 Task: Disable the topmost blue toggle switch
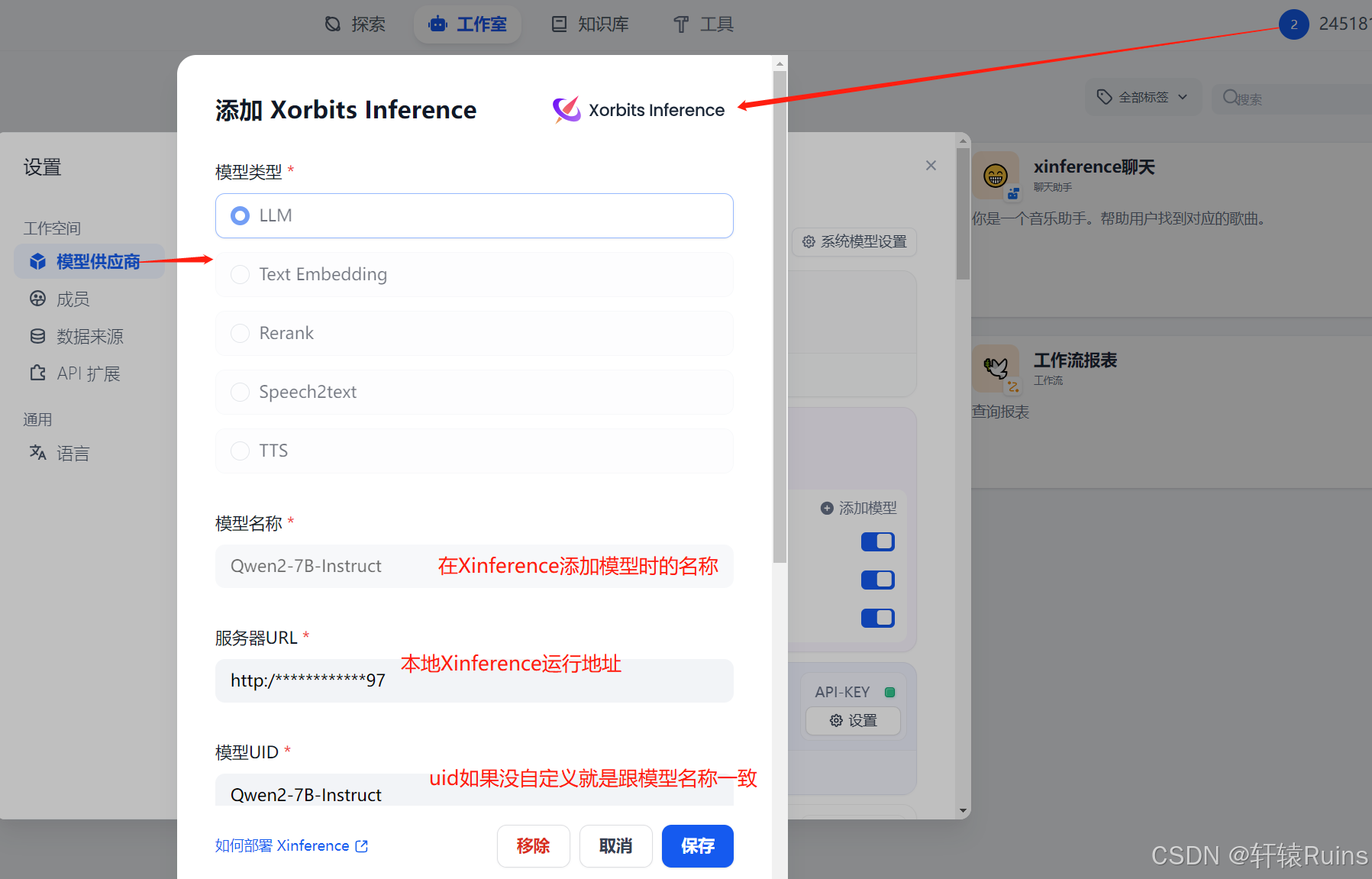[x=877, y=541]
